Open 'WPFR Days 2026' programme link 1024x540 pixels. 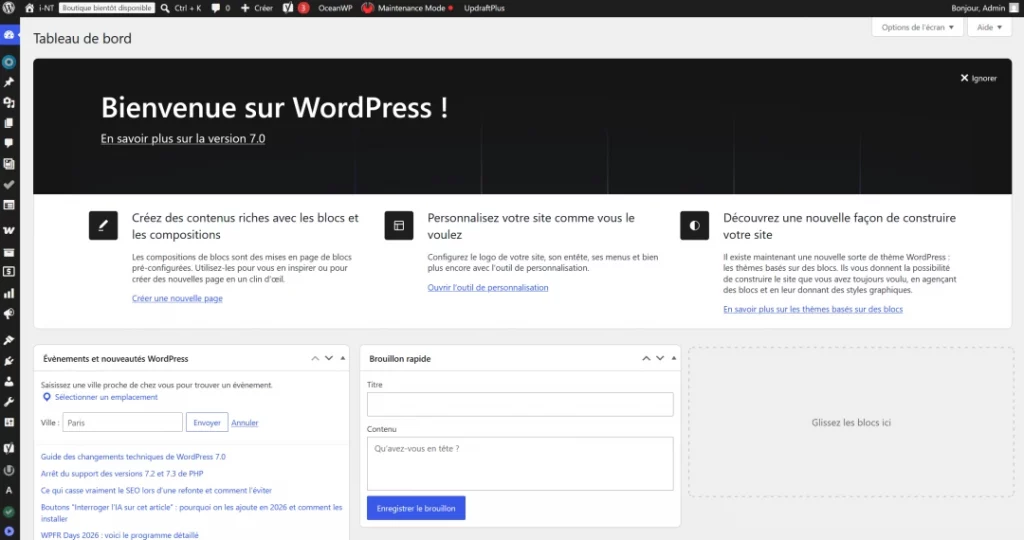click(120, 535)
